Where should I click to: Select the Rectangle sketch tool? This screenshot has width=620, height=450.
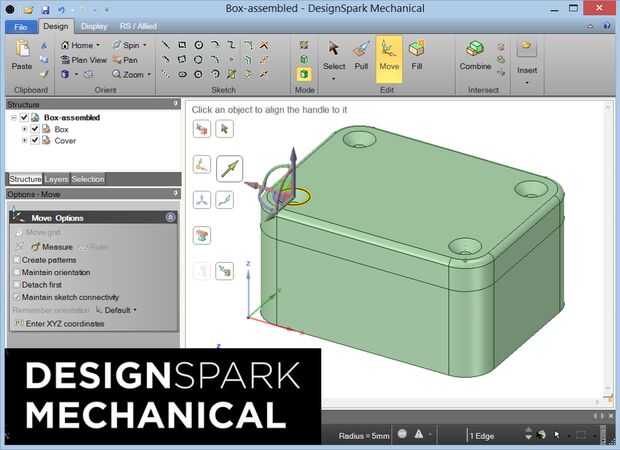pyautogui.click(x=182, y=45)
